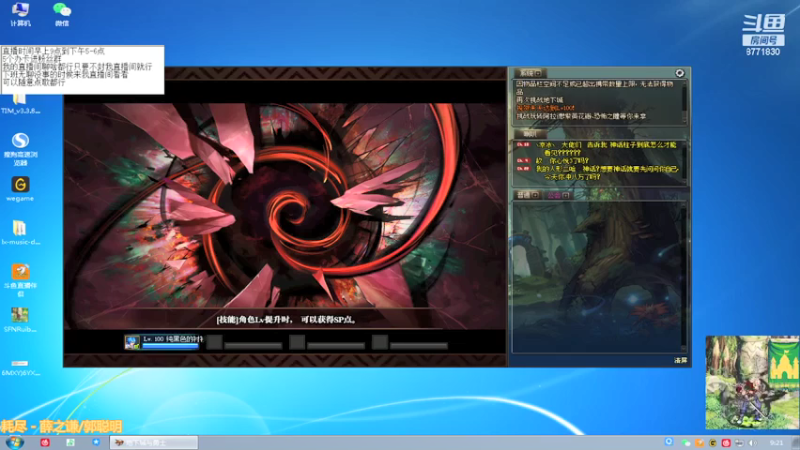Click the red tray icon
The image size is (800, 450).
click(726, 443)
